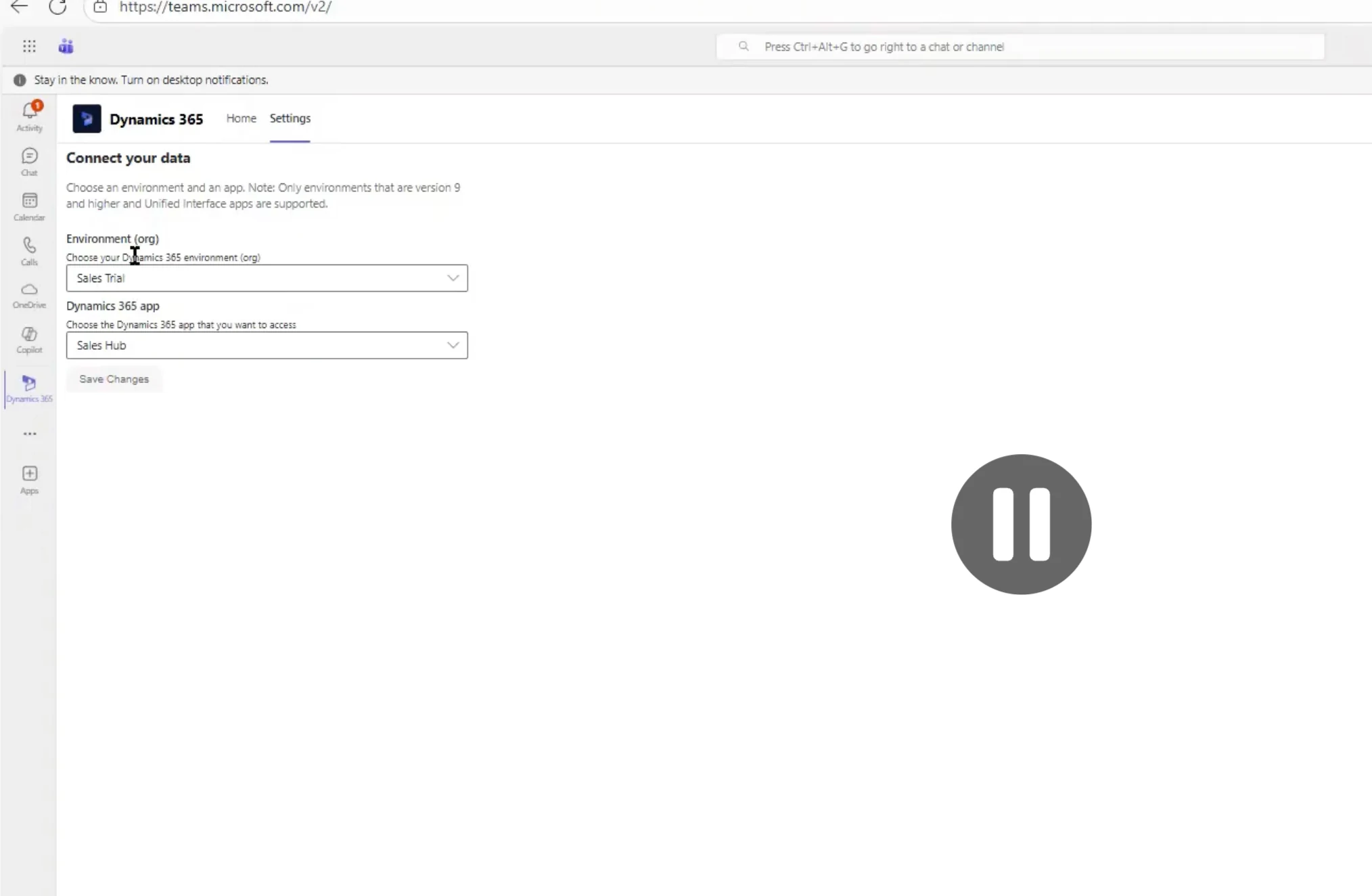Open the app launcher grid icon
This screenshot has height=896, width=1372.
click(x=29, y=46)
